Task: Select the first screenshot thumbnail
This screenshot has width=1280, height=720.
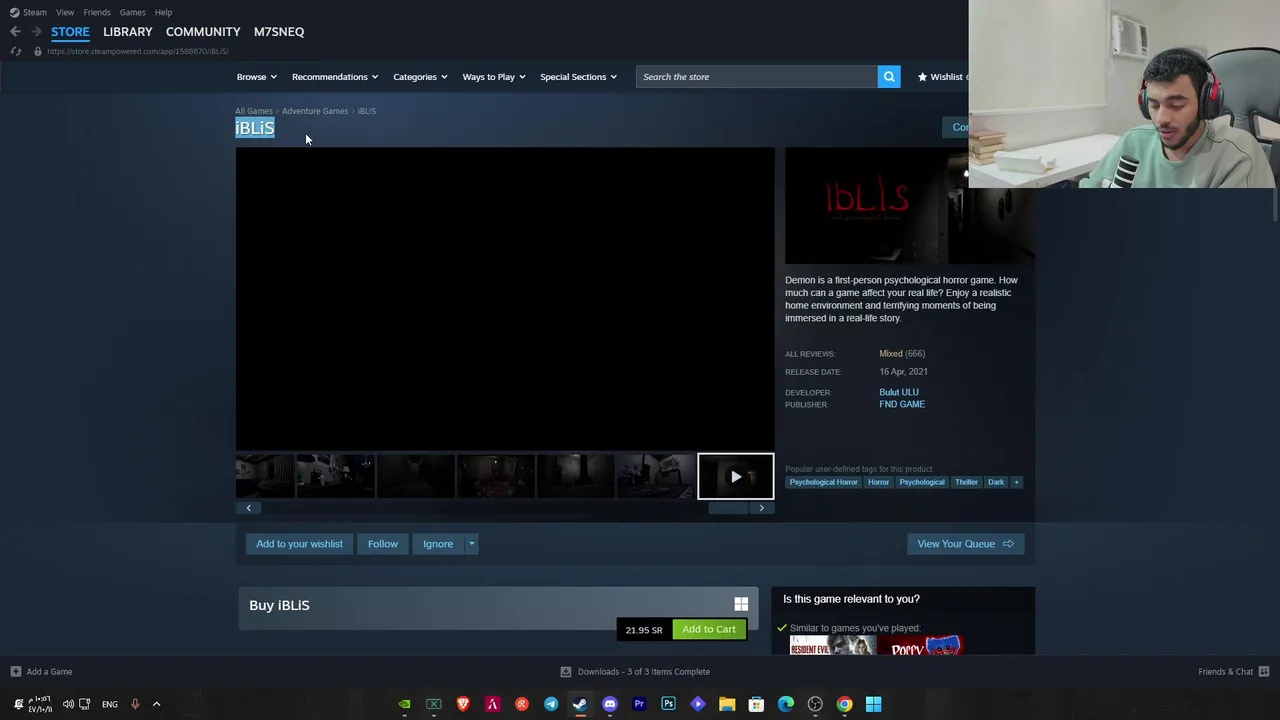Action: [265, 476]
